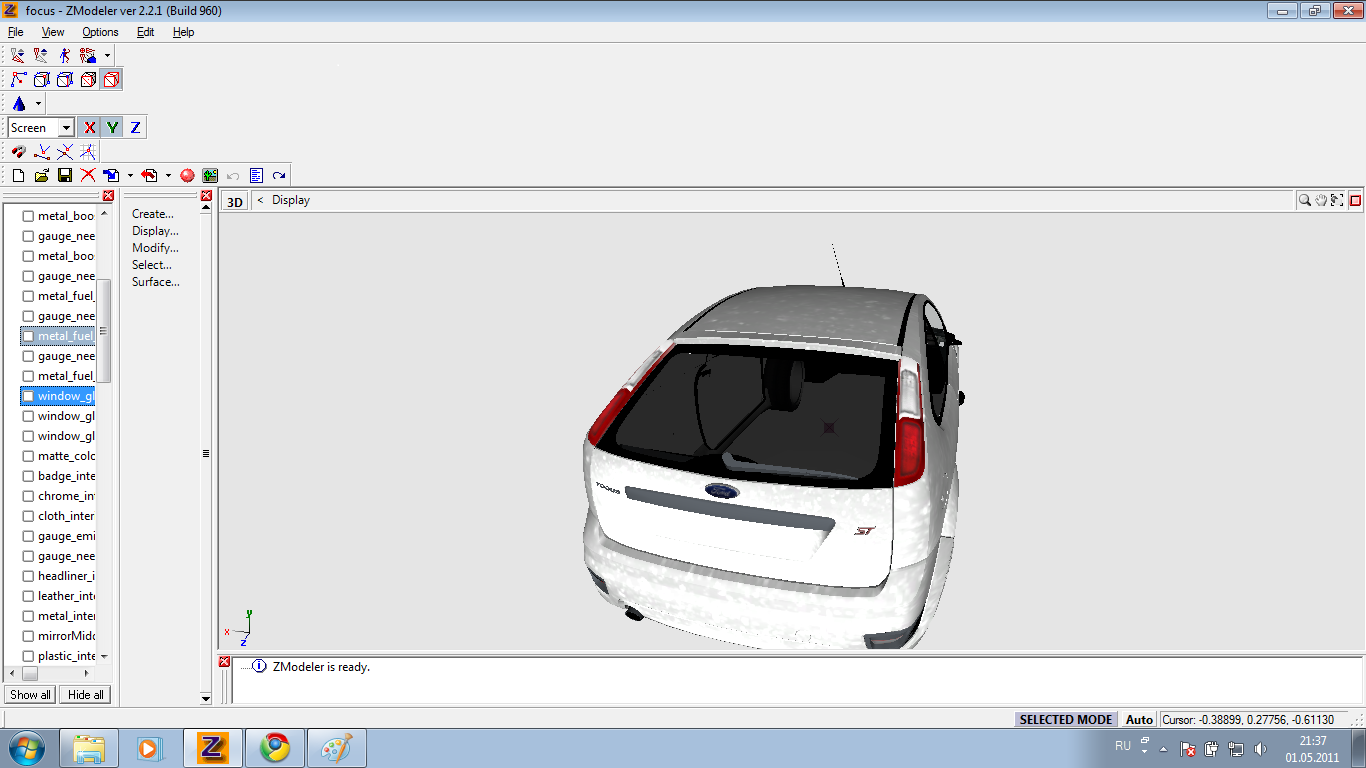Click the blue redo arrow icon
1366x768 pixels.
pos(279,175)
